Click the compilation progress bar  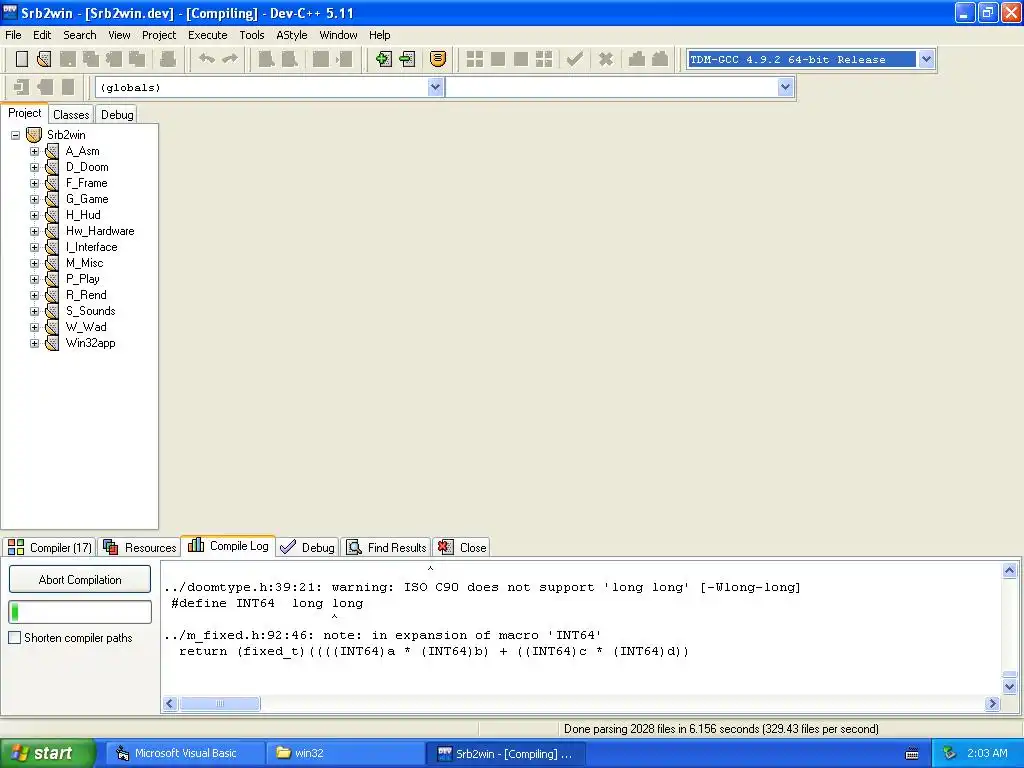point(80,612)
